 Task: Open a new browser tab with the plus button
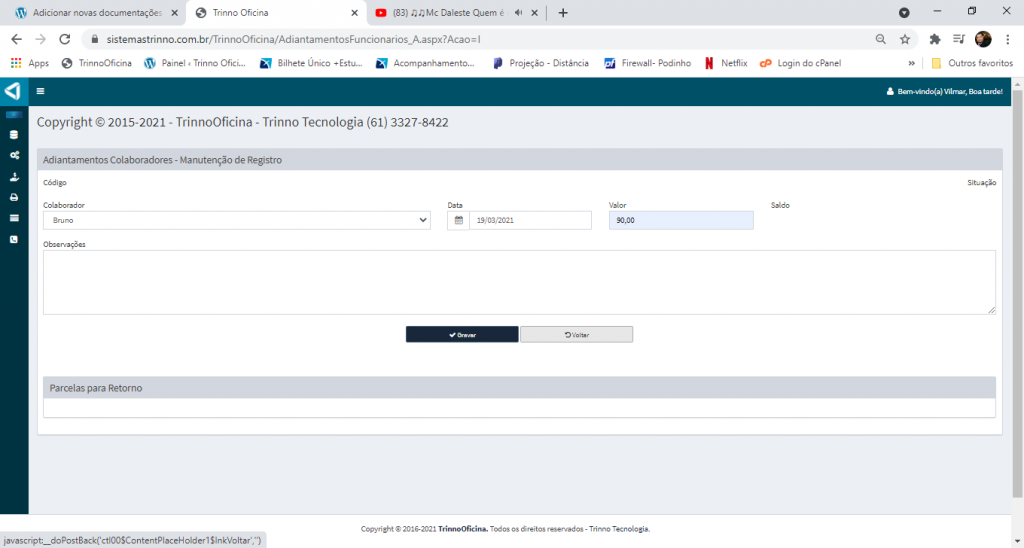click(563, 12)
